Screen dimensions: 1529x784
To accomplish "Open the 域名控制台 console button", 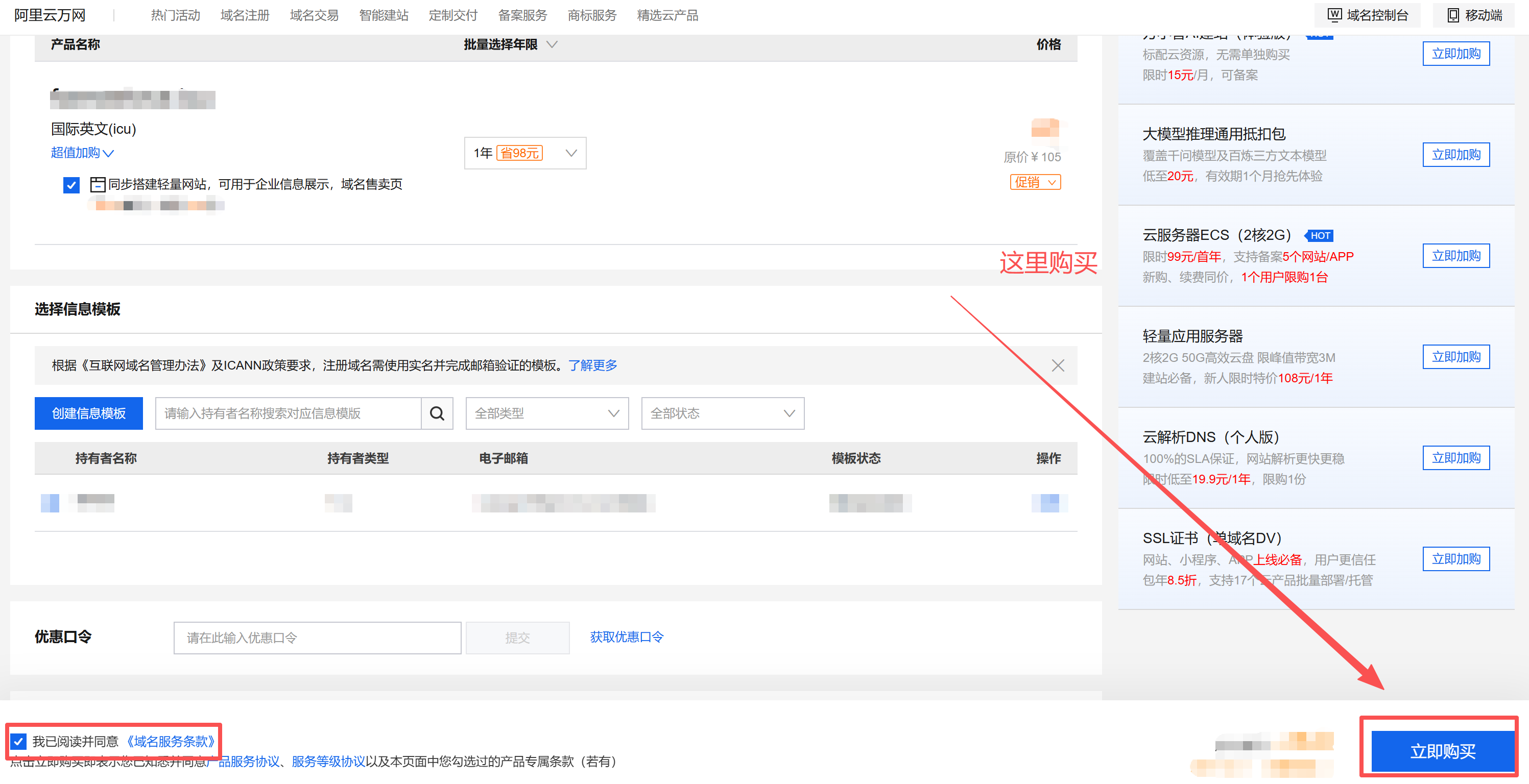I will [x=1368, y=15].
